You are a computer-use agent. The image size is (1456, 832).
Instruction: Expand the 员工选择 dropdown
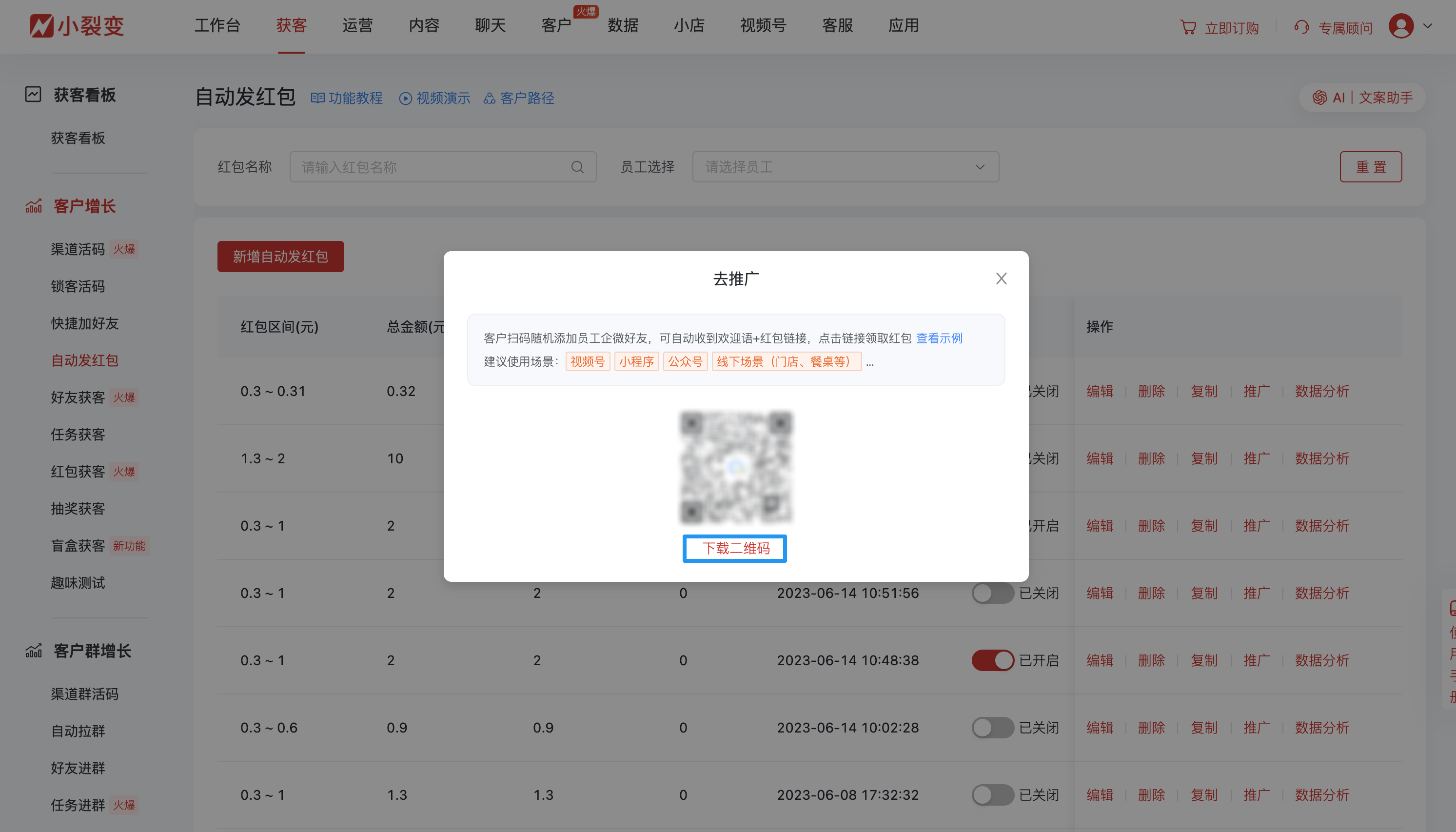tap(846, 167)
